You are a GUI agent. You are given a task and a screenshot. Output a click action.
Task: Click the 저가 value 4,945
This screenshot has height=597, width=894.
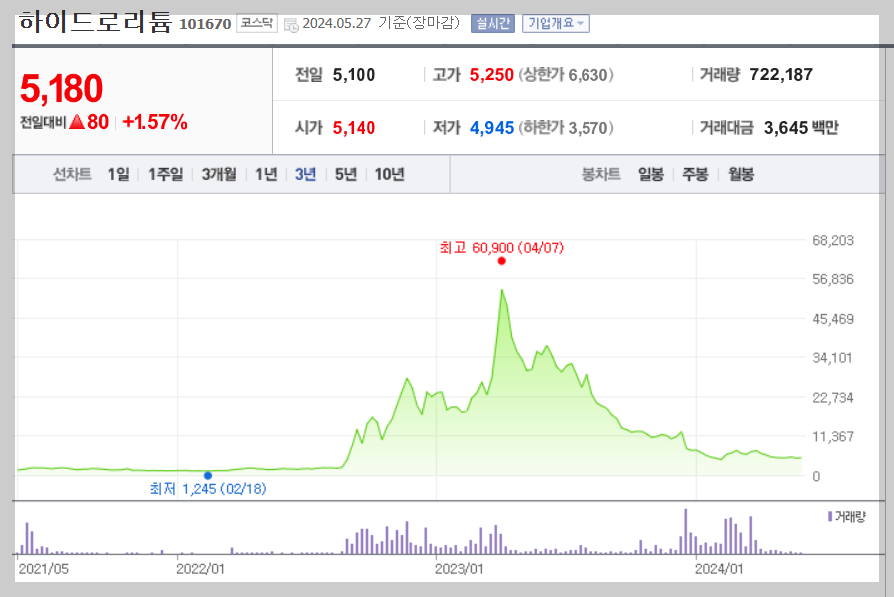click(492, 128)
